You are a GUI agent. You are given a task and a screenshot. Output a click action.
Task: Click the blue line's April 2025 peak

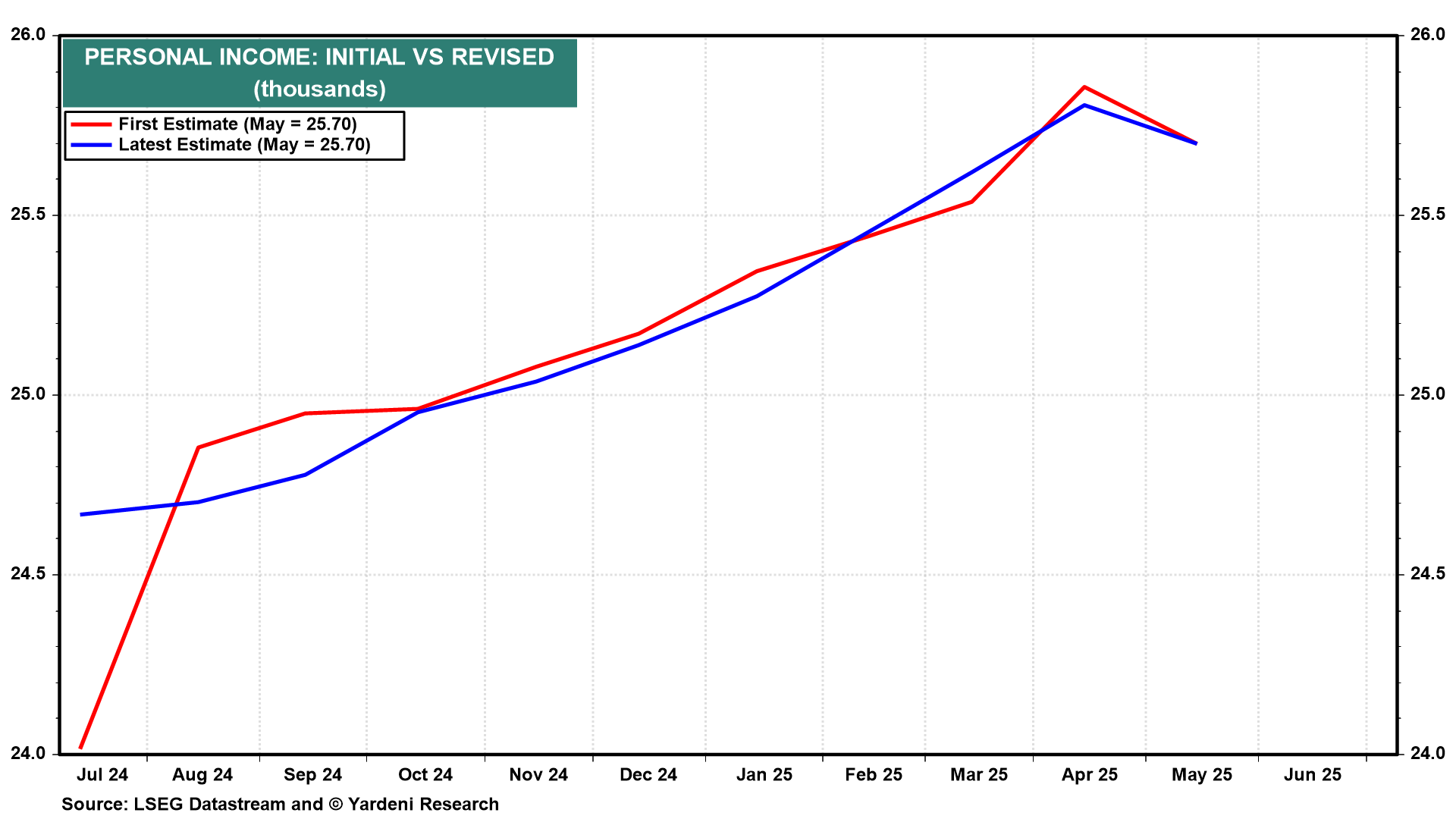[1084, 105]
